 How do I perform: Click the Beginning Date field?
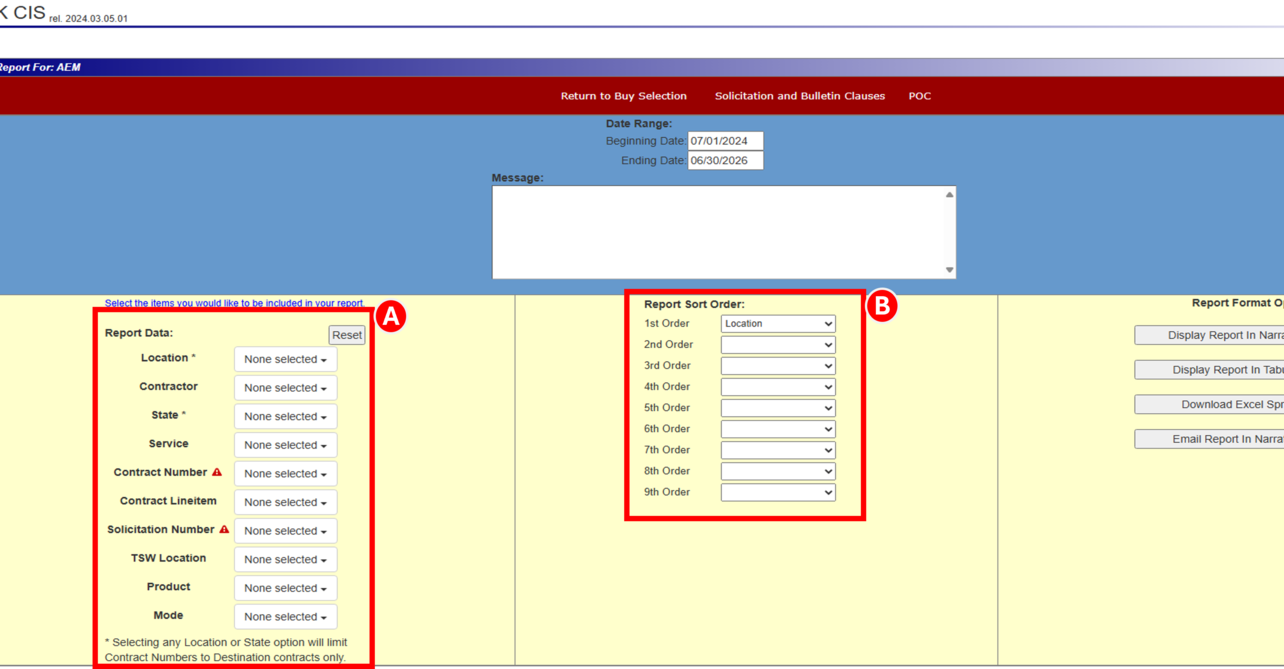pos(725,141)
